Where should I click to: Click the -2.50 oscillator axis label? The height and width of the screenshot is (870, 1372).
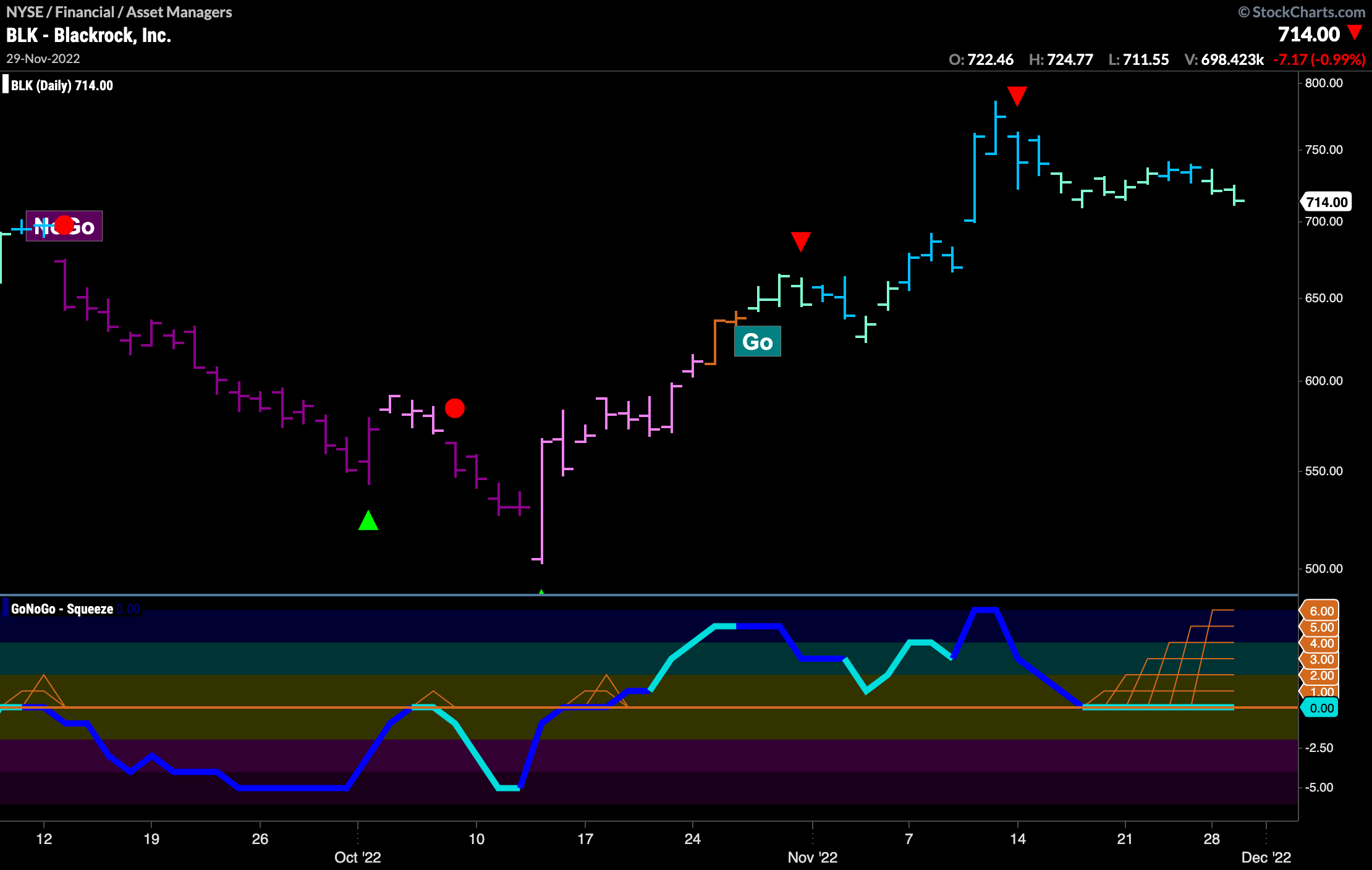1319,748
